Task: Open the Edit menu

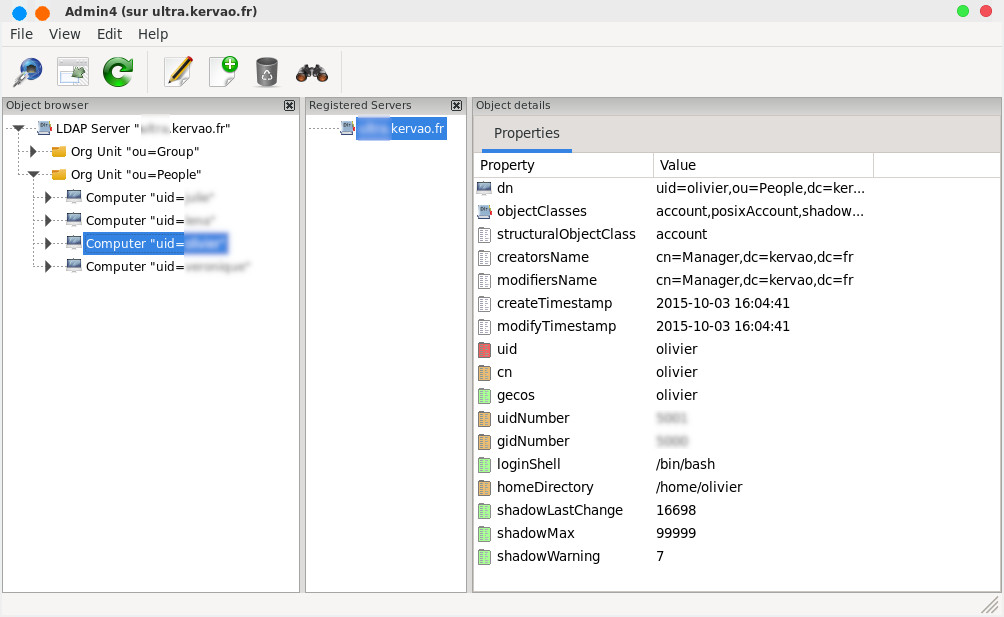Action: 109,34
